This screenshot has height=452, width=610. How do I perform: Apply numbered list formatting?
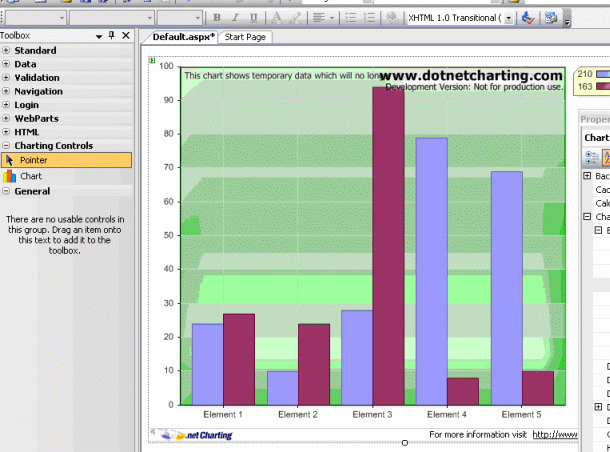tap(370, 18)
